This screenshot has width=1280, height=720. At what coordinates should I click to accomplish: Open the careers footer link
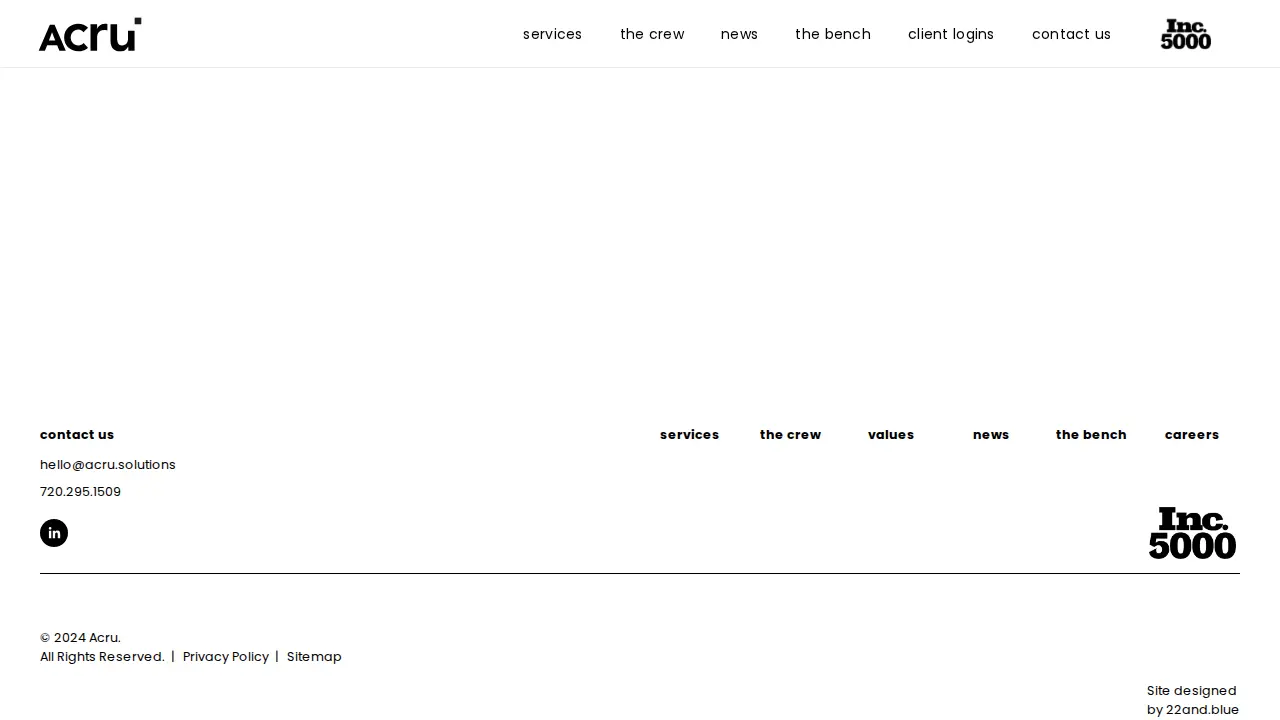[1192, 435]
